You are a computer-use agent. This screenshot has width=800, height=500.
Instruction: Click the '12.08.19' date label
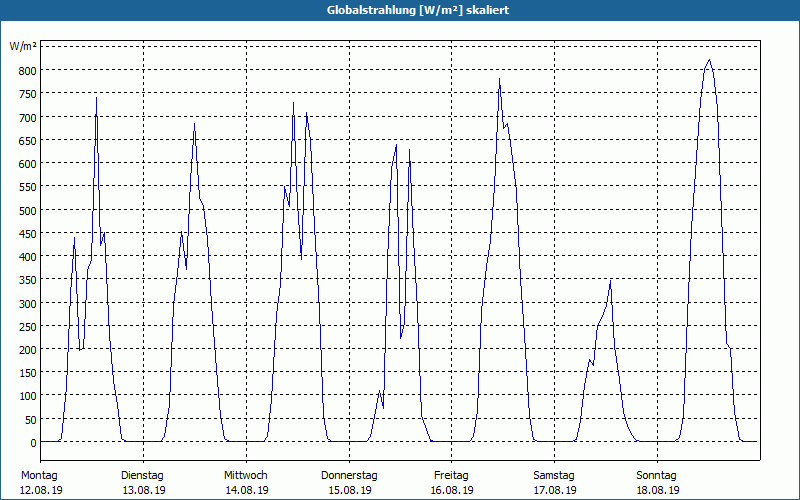tap(41, 490)
